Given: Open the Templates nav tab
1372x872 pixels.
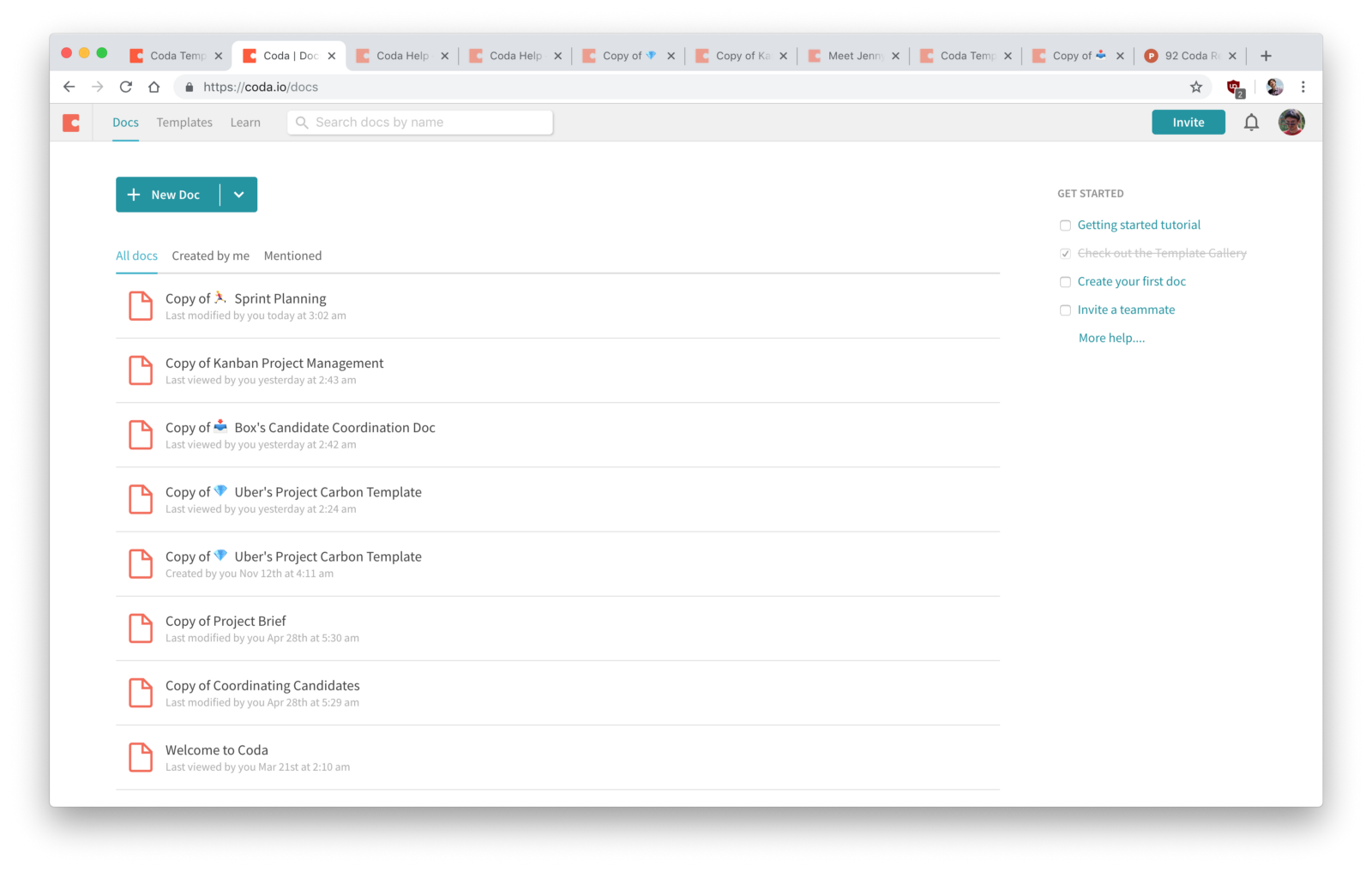Looking at the screenshot, I should [184, 123].
